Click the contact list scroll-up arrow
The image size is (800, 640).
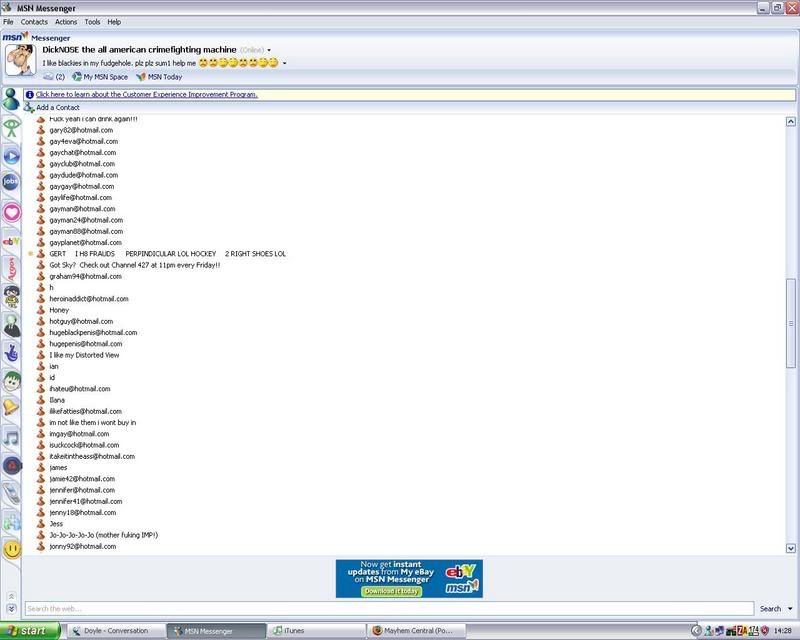pyautogui.click(x=791, y=121)
